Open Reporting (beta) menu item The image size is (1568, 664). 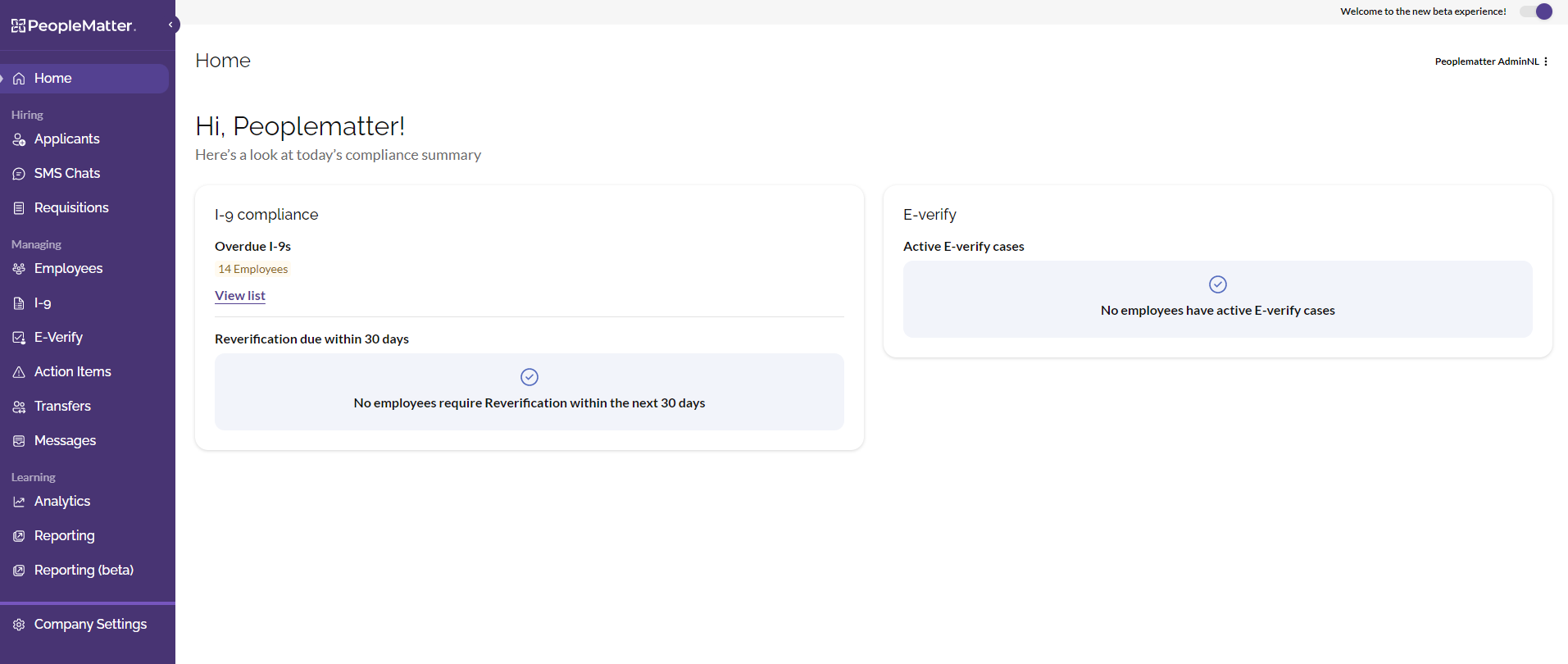tap(84, 571)
